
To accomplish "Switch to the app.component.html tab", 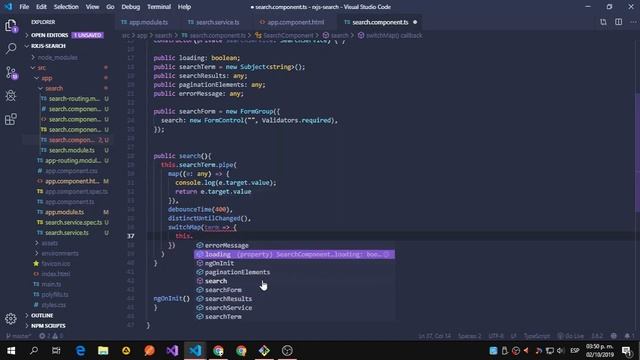I will 293,22.
